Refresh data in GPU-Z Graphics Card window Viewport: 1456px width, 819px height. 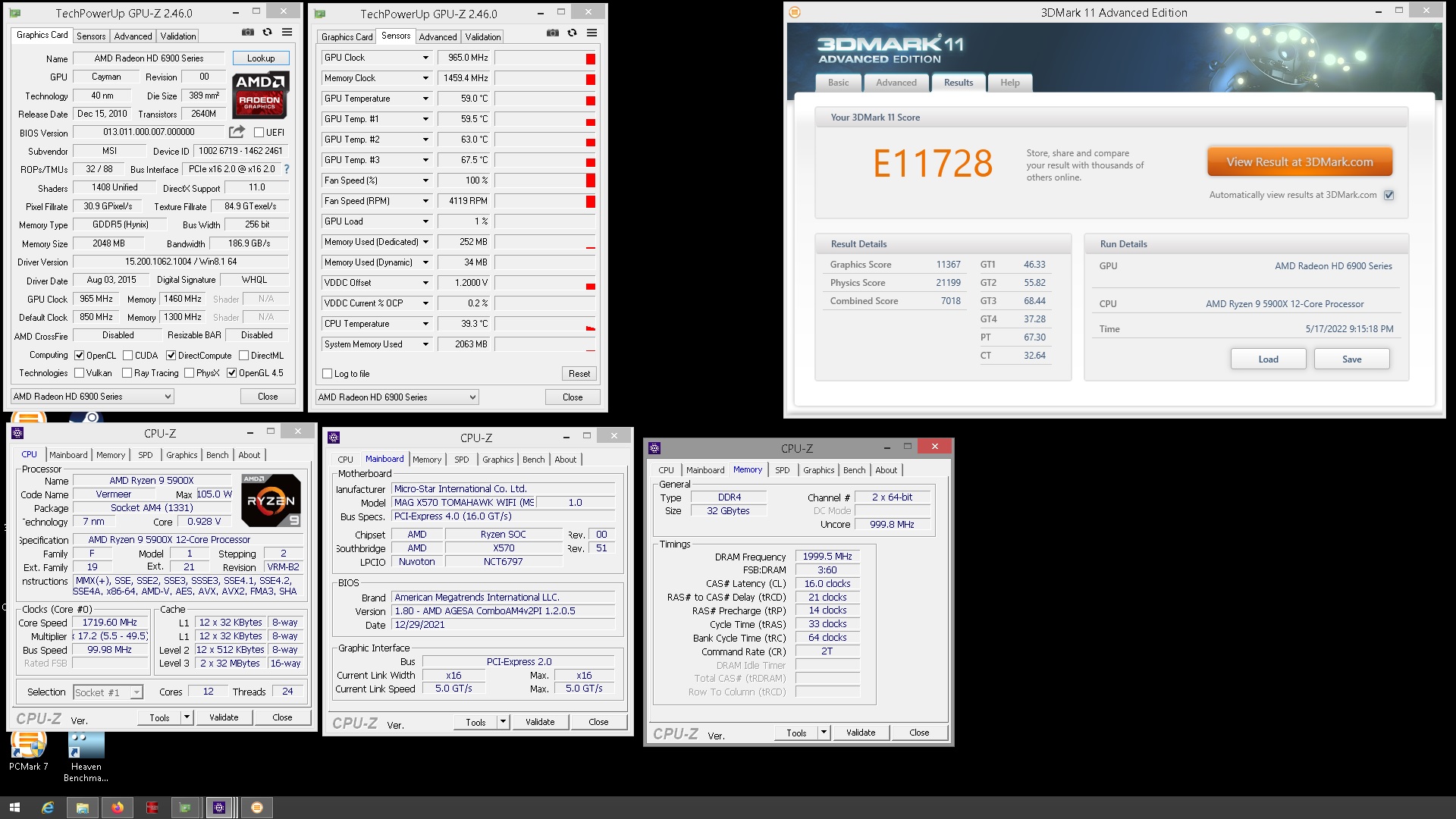pyautogui.click(x=267, y=33)
